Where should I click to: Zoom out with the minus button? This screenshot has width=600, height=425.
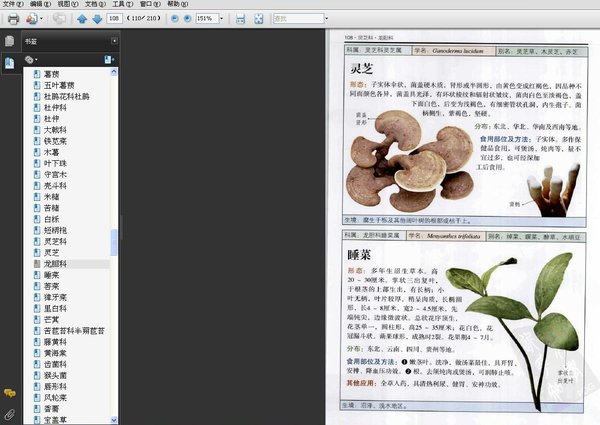(174, 18)
